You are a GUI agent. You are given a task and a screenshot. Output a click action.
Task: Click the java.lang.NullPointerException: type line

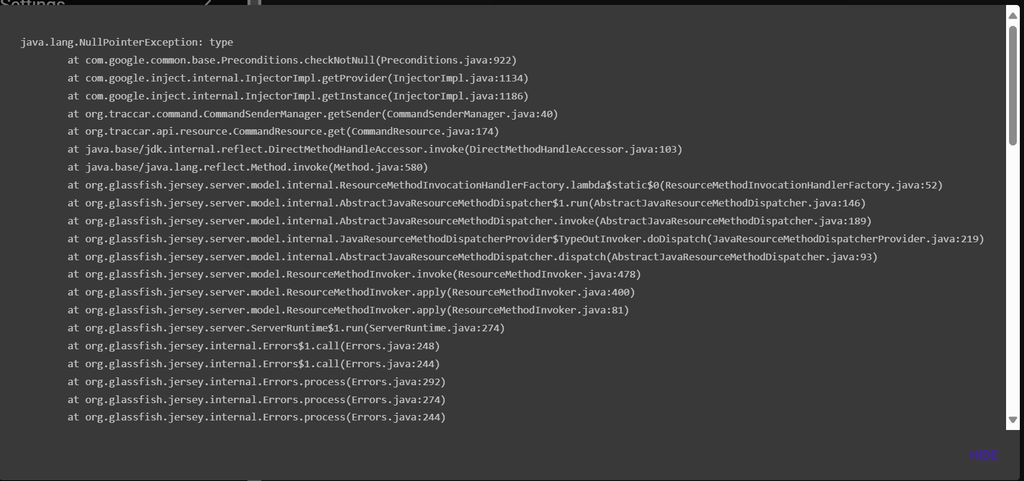pyautogui.click(x=127, y=42)
